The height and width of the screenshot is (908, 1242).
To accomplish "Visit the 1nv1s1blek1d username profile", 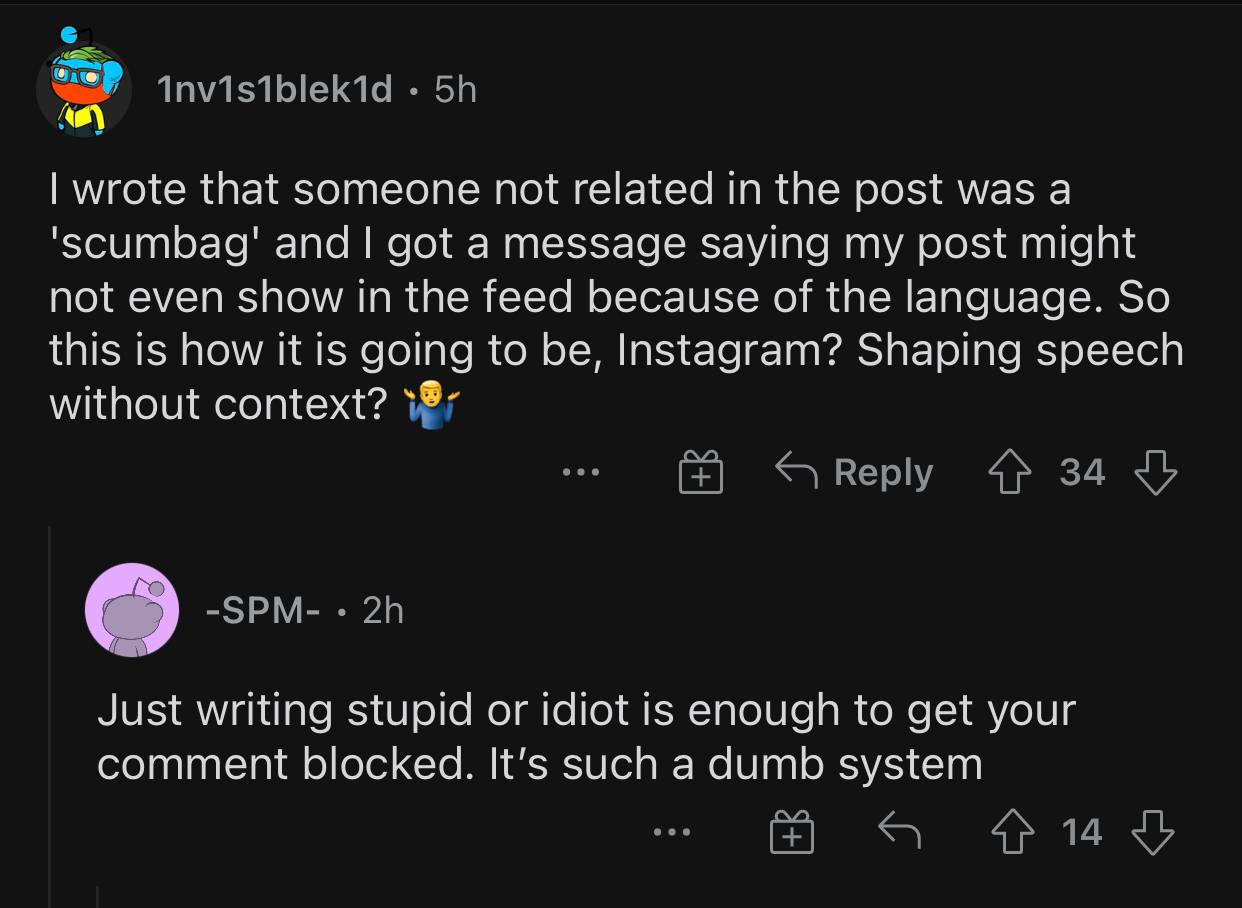I will tap(275, 90).
